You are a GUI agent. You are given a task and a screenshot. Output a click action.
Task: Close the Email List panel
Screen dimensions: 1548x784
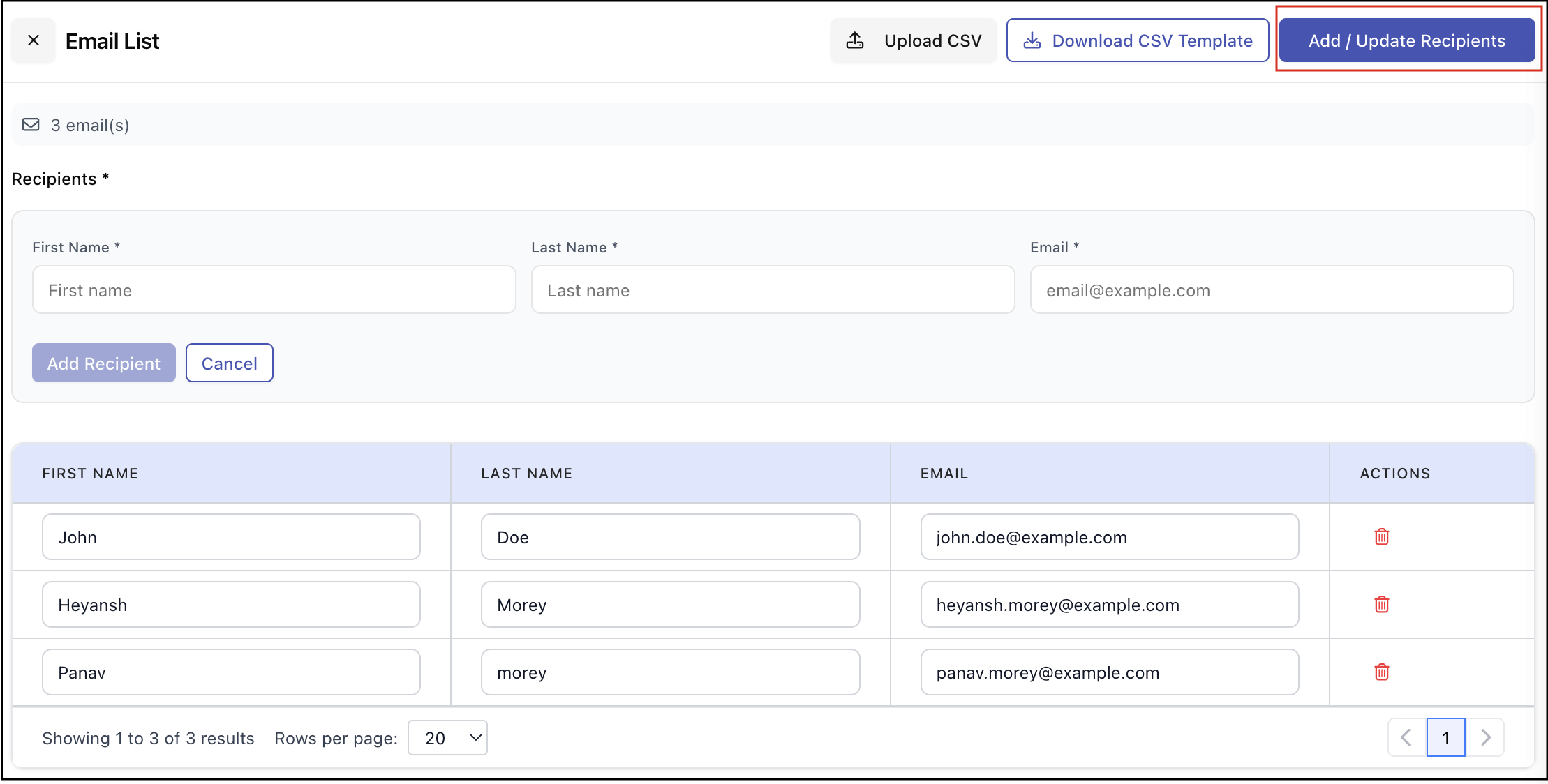click(x=33, y=40)
